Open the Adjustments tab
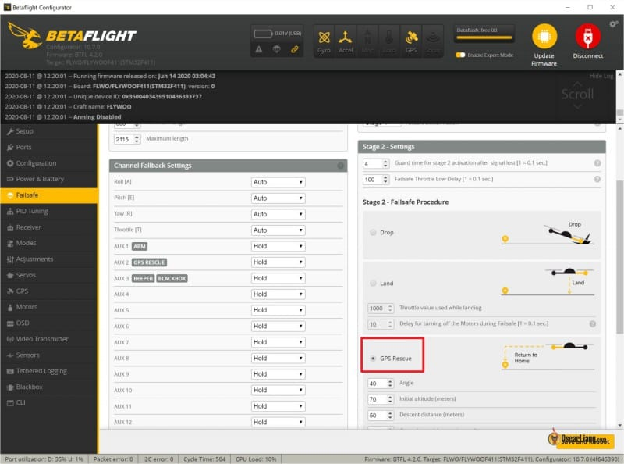Screen dimensions: 624x464 click(x=49, y=259)
